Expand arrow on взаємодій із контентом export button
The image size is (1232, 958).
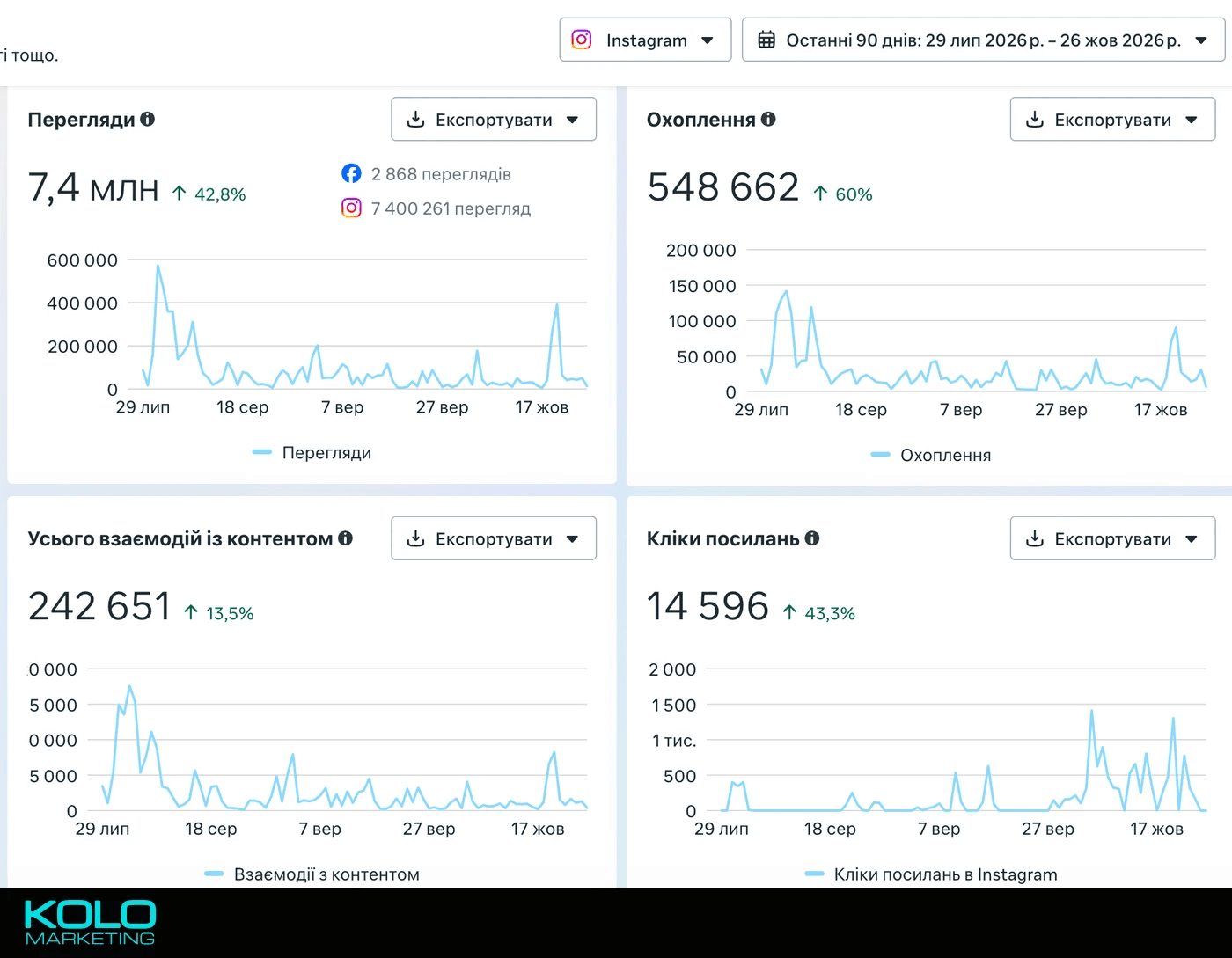click(572, 539)
